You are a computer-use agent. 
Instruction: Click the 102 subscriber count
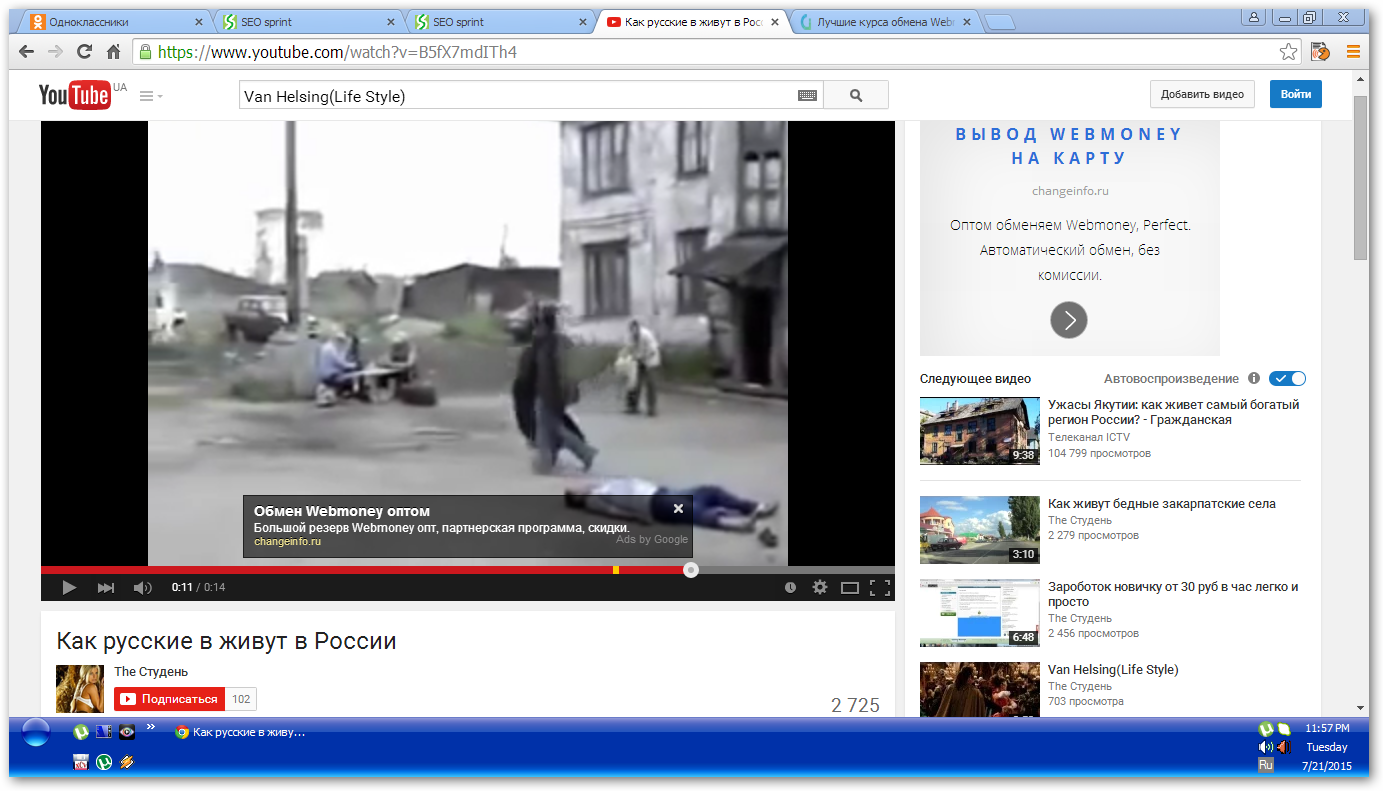[x=241, y=699]
